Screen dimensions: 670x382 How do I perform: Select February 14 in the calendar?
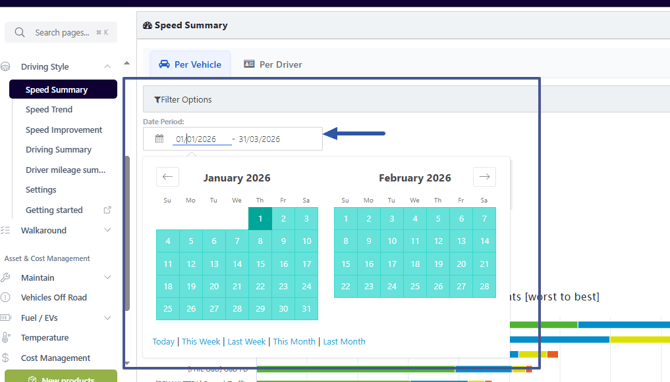tap(485, 241)
